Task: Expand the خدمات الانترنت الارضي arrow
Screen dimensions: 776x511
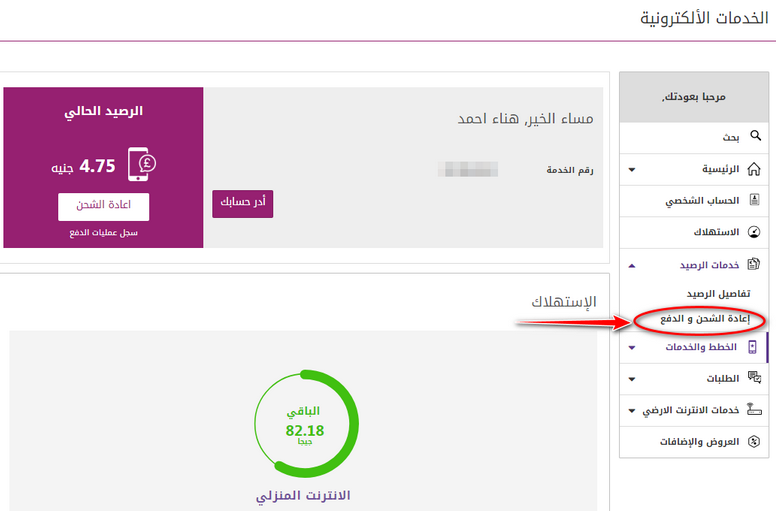Action: click(632, 411)
